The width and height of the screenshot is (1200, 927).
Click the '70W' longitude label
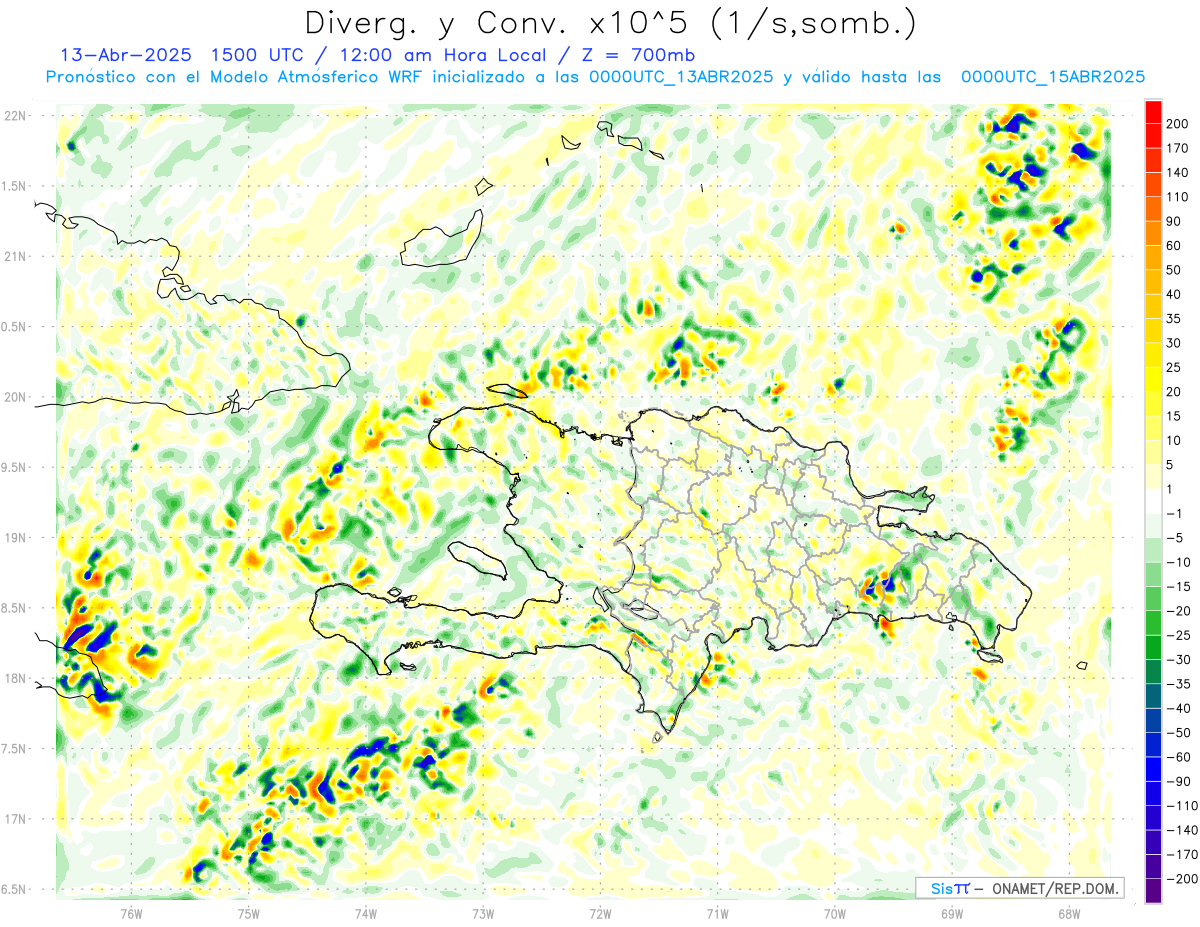[x=834, y=914]
